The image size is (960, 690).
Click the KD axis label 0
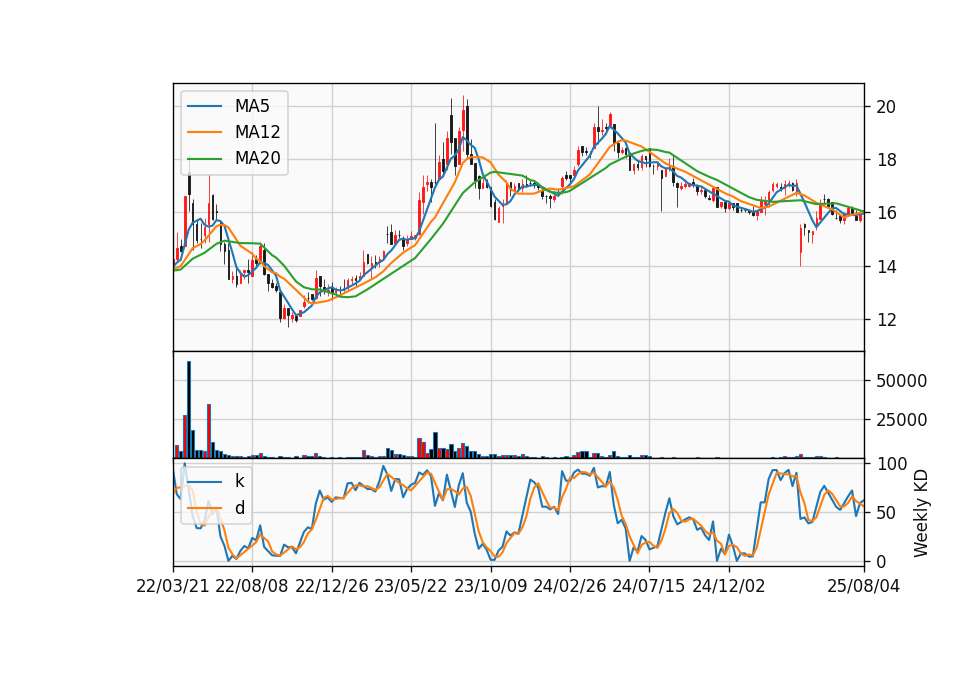click(x=881, y=561)
